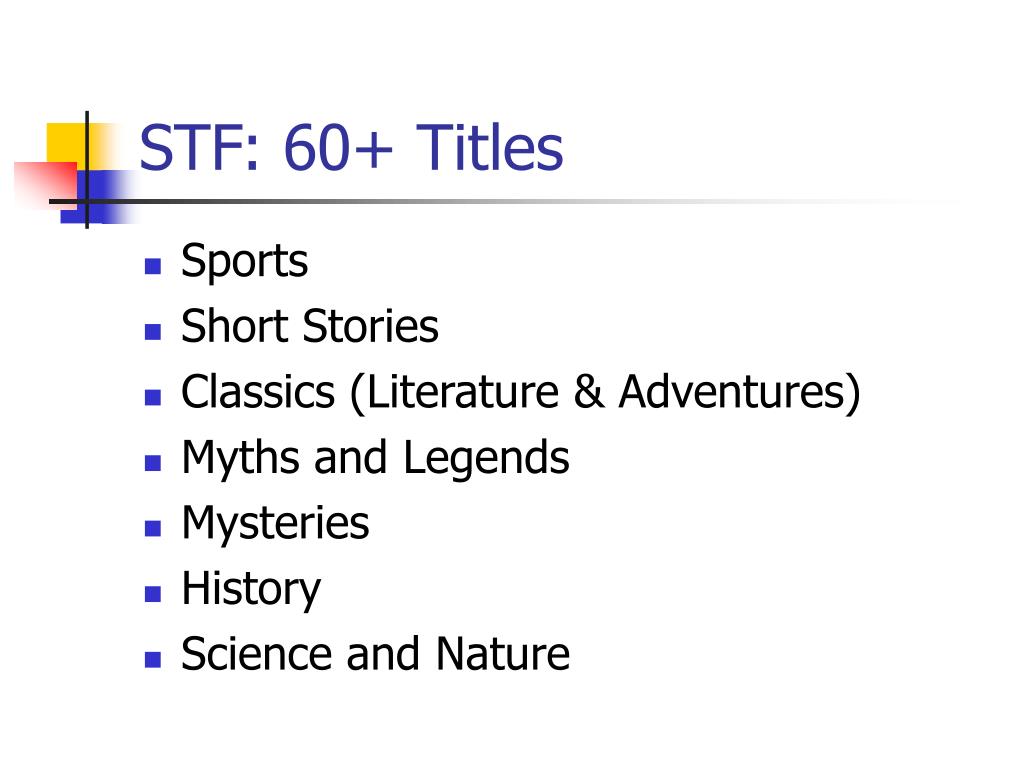The image size is (1024, 768).
Task: Select 'Classics (Literature & Adventures)' line
Action: [x=520, y=392]
